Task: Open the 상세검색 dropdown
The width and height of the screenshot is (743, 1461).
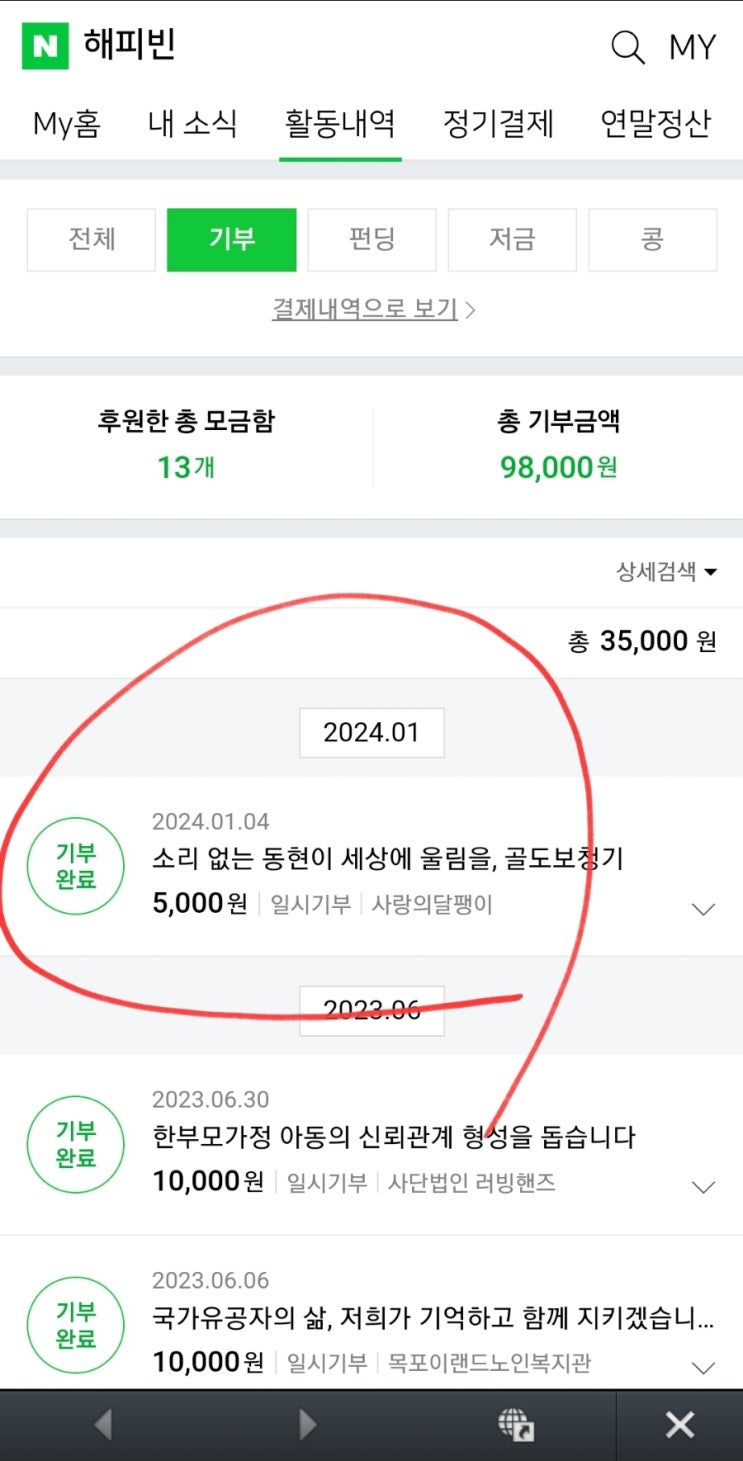Action: pos(667,572)
